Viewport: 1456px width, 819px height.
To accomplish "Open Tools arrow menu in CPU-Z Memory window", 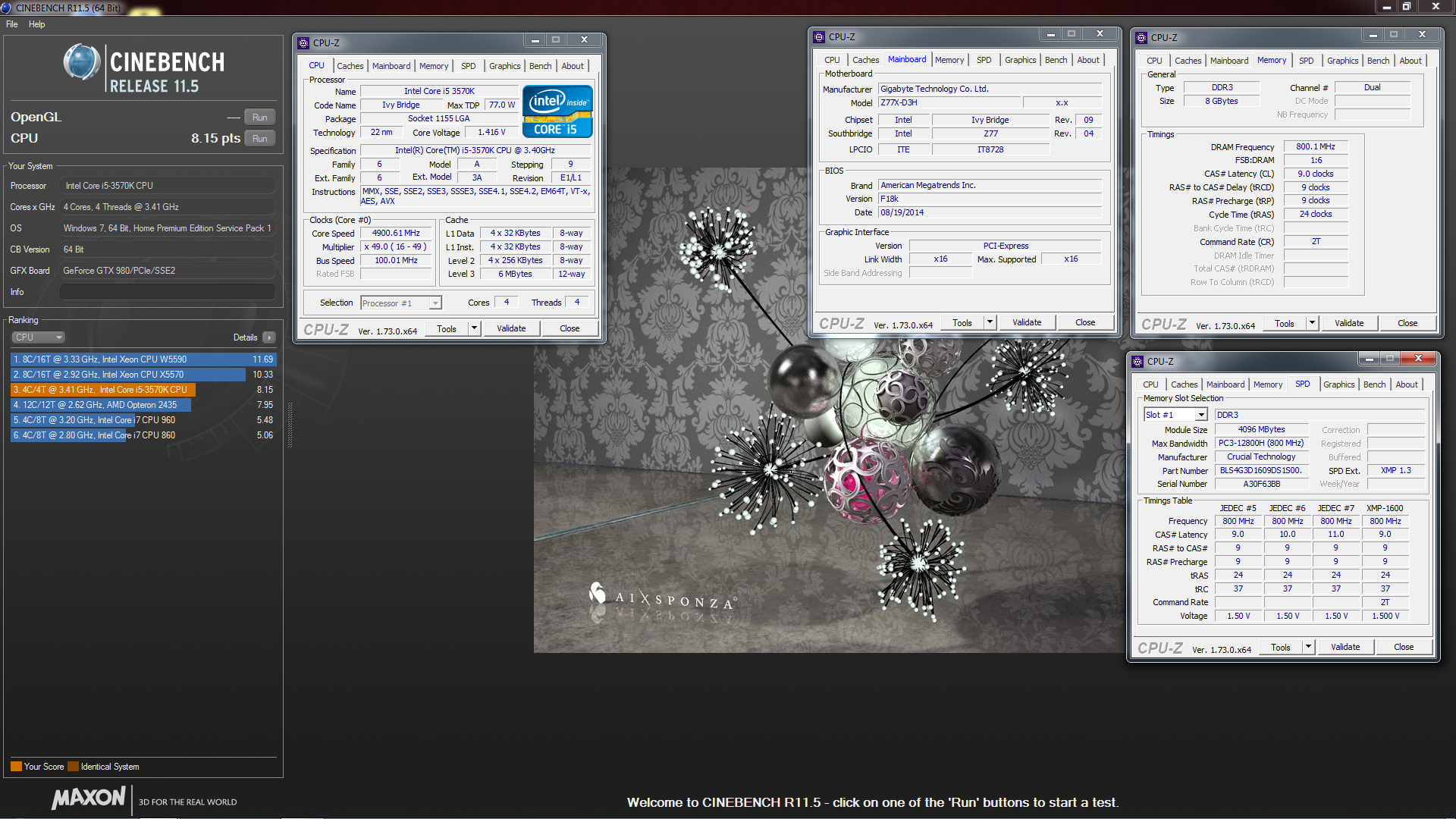I will tap(1312, 323).
